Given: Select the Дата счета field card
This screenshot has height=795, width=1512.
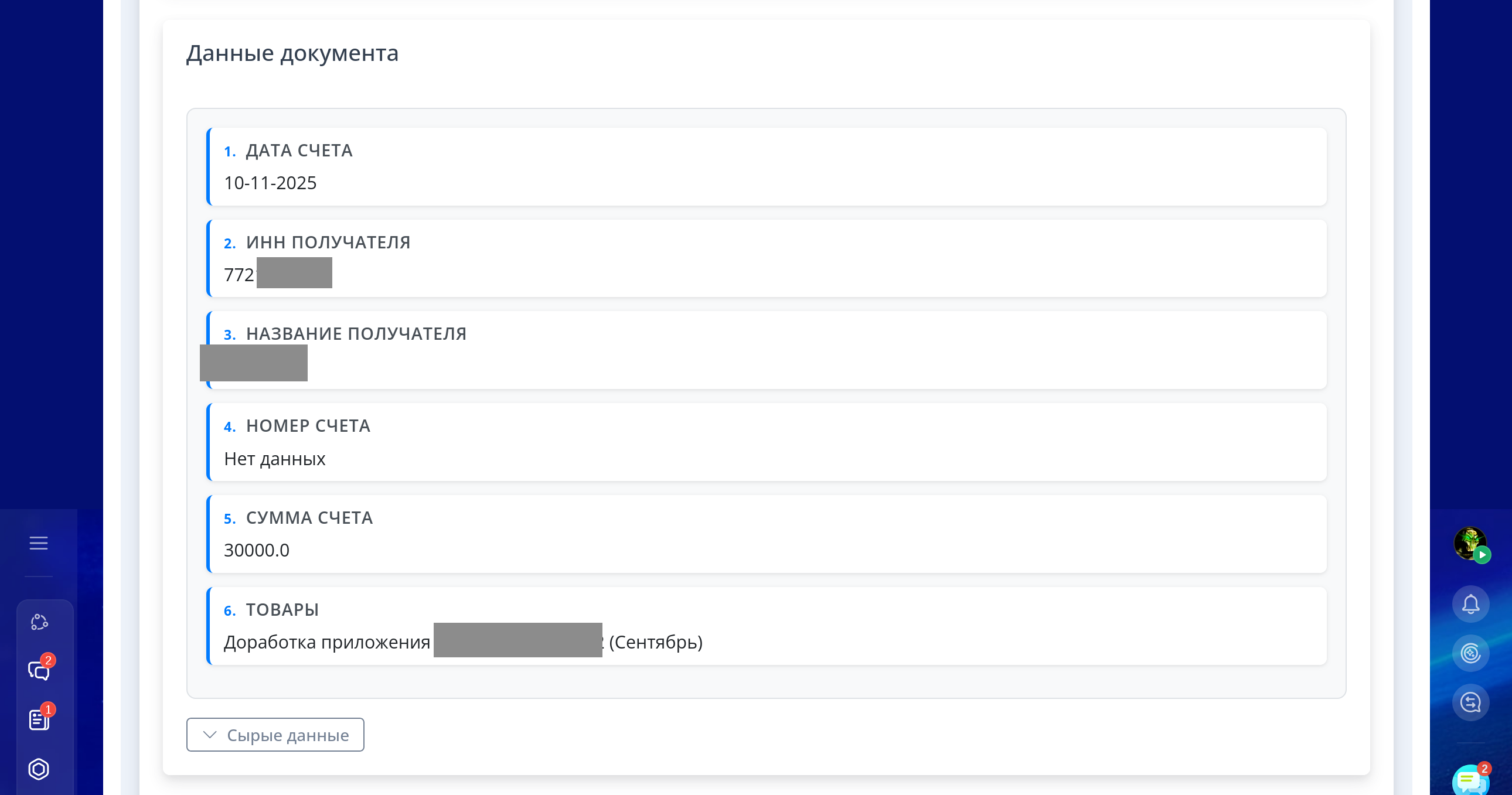Looking at the screenshot, I should (766, 166).
